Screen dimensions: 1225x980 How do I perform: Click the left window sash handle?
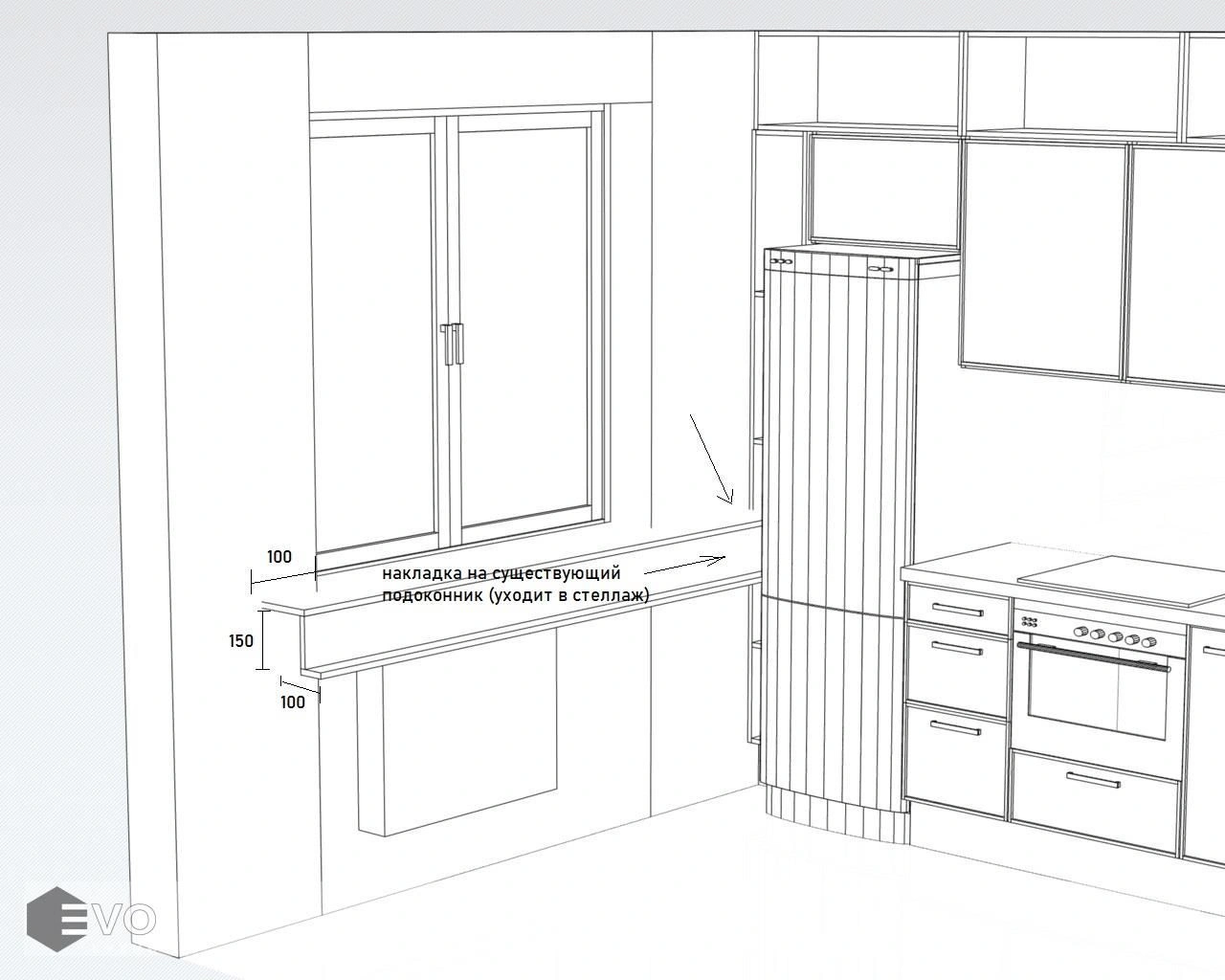pos(446,345)
